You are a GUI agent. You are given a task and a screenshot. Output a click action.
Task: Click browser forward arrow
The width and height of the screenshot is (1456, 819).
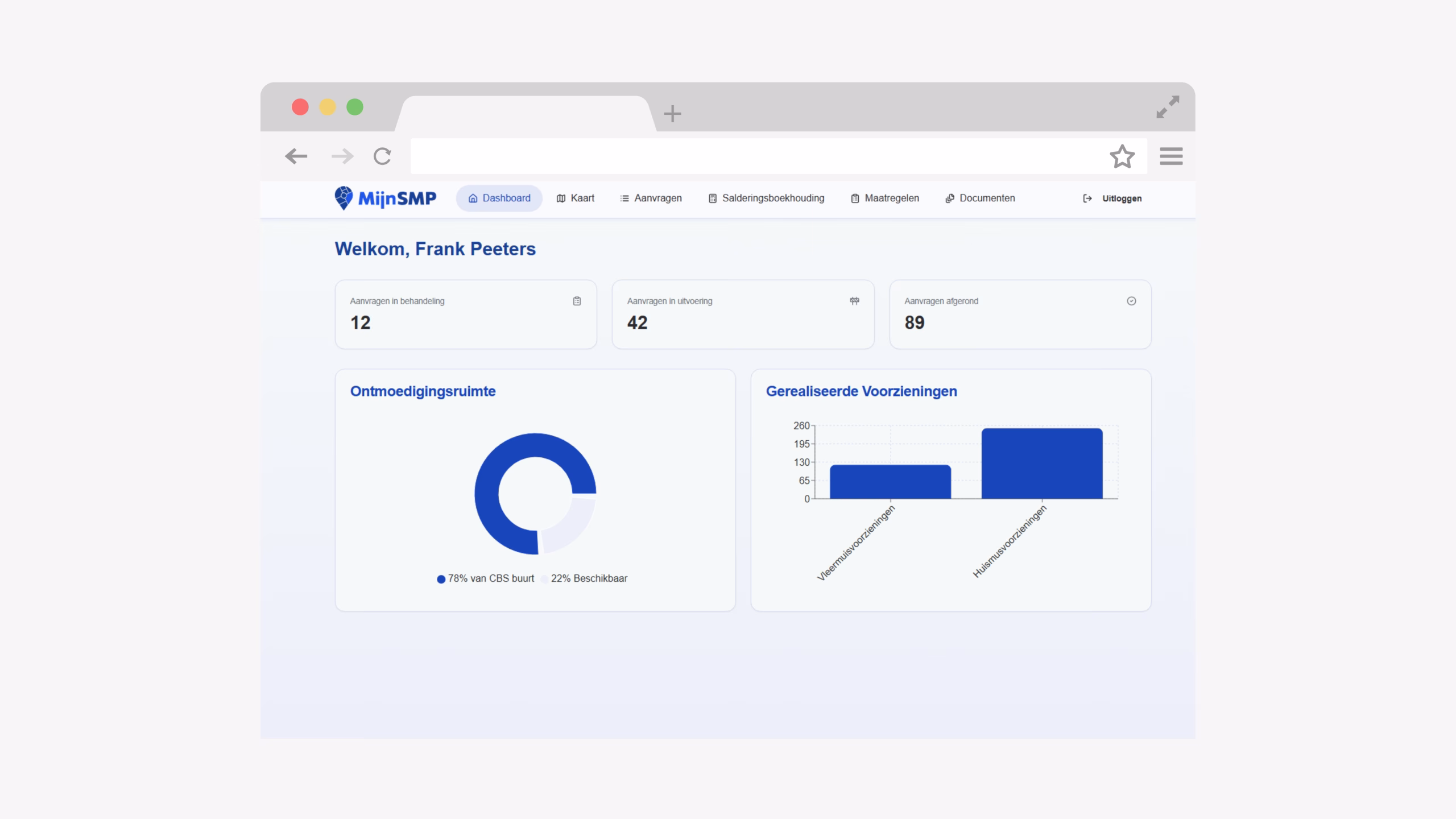[342, 156]
